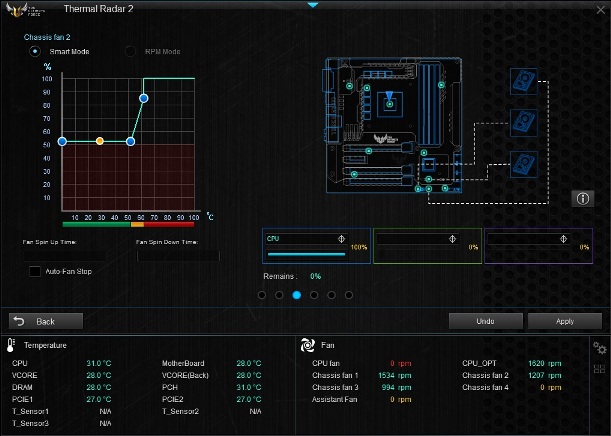Click top-left VRM sensor marker
611x436 pixels.
(x=350, y=86)
